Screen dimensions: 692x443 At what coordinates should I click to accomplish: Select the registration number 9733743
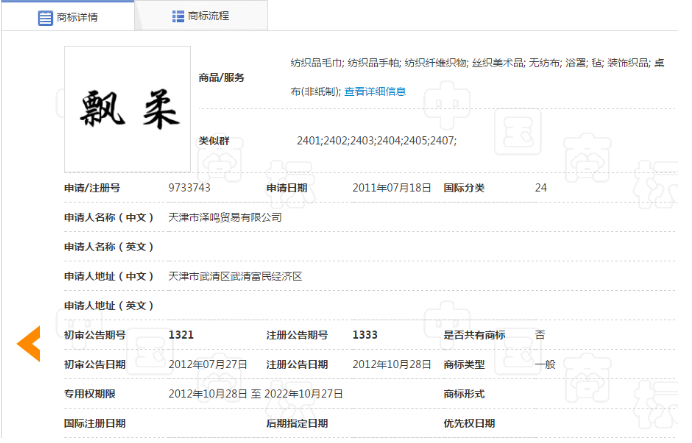point(189,188)
